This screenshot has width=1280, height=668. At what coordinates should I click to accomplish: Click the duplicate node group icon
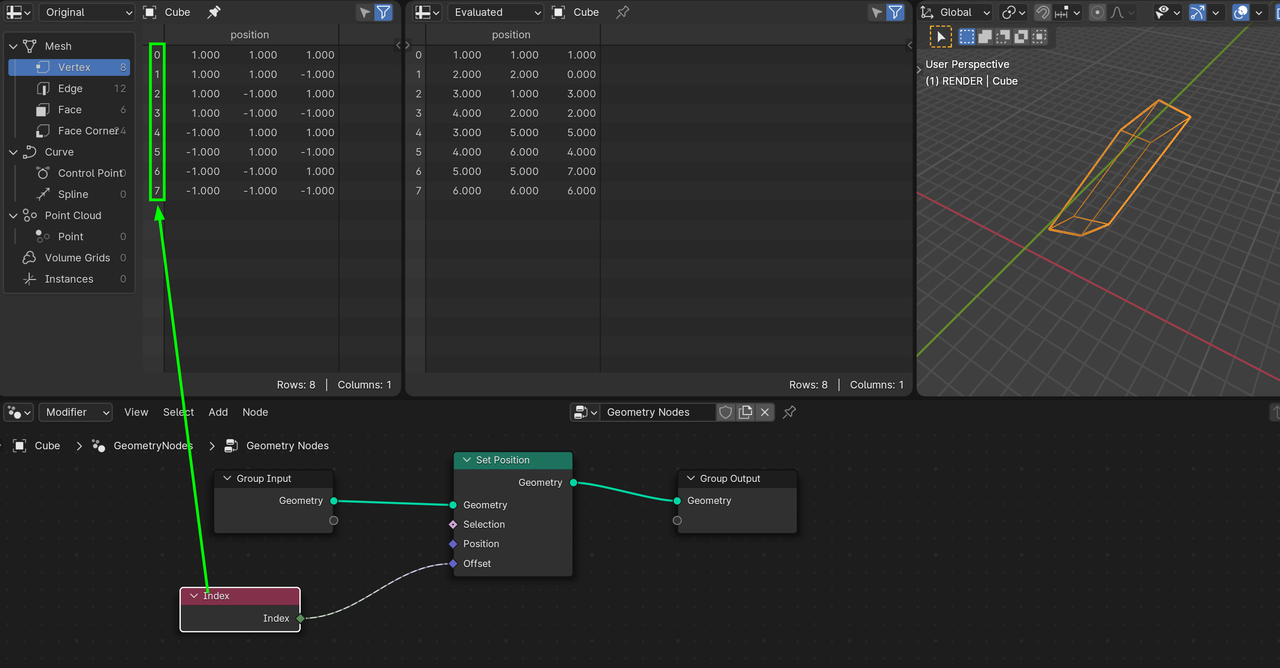tap(745, 412)
